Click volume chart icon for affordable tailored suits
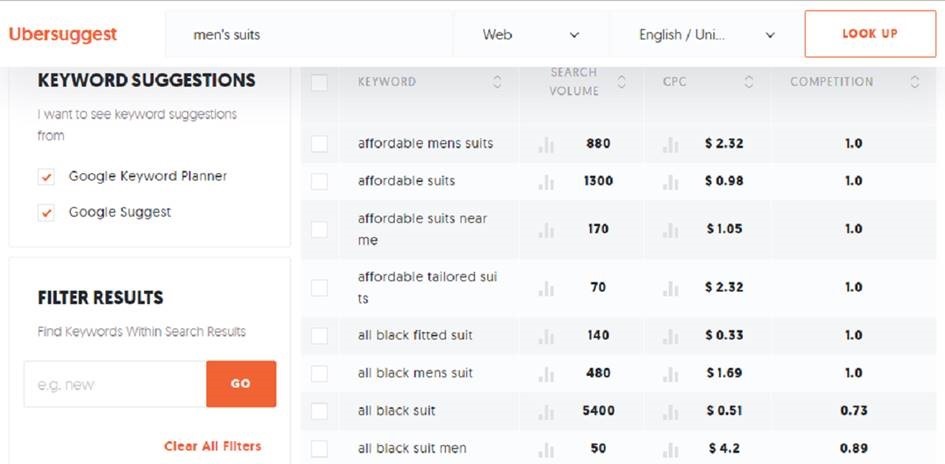945x464 pixels. (x=546, y=288)
